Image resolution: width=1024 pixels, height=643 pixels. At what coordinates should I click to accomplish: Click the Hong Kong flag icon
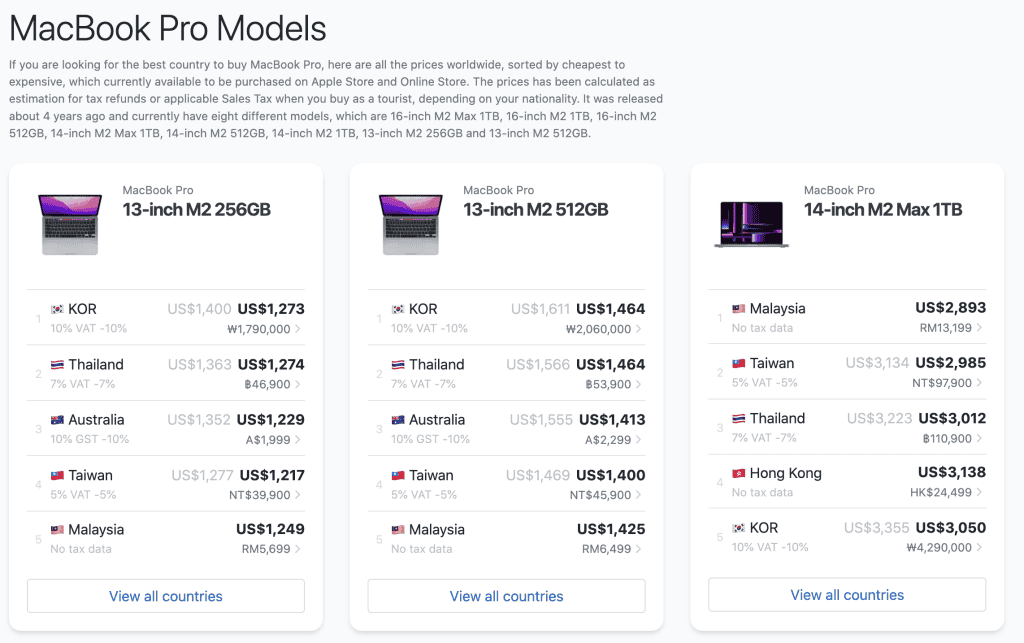click(739, 473)
